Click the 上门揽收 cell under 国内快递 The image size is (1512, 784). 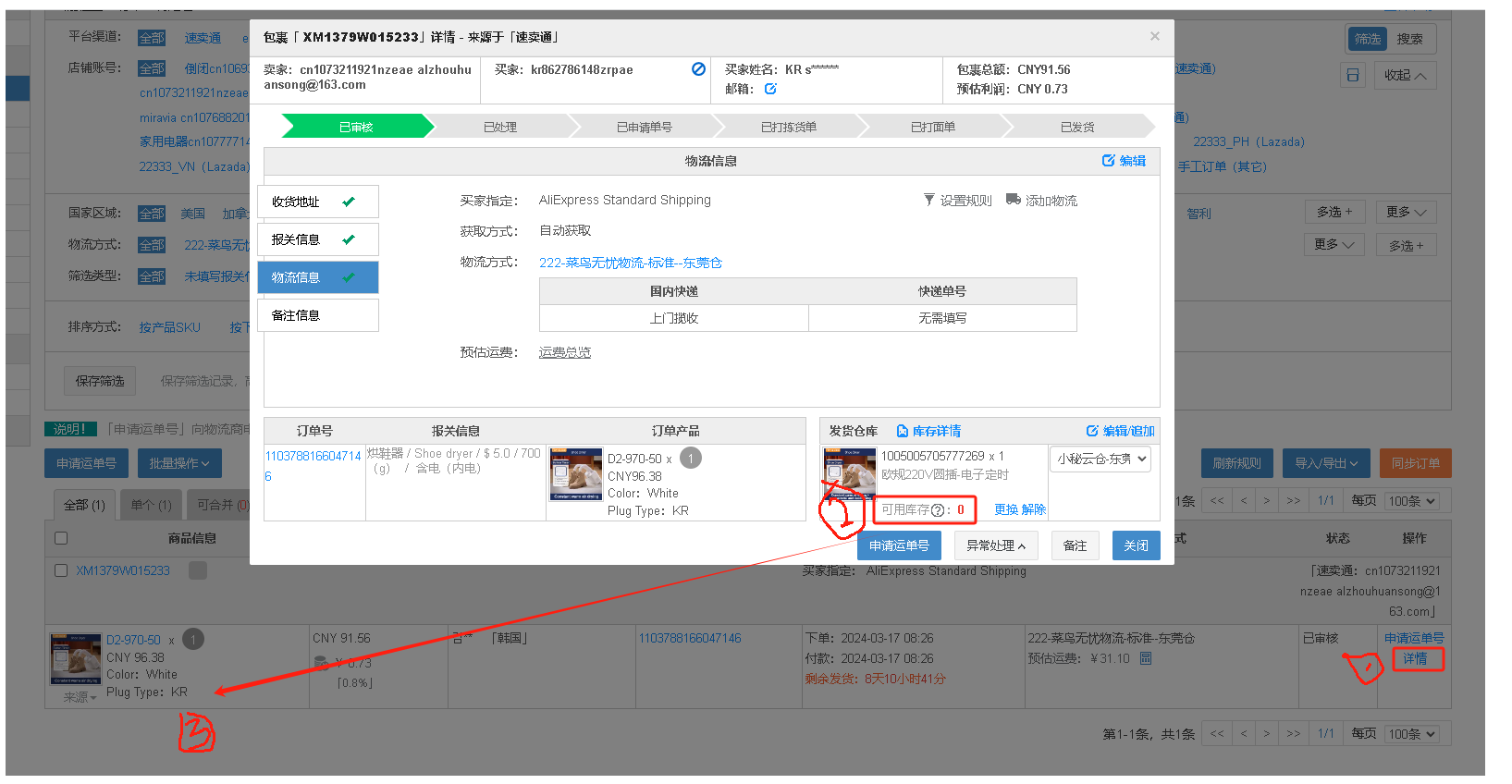(674, 318)
